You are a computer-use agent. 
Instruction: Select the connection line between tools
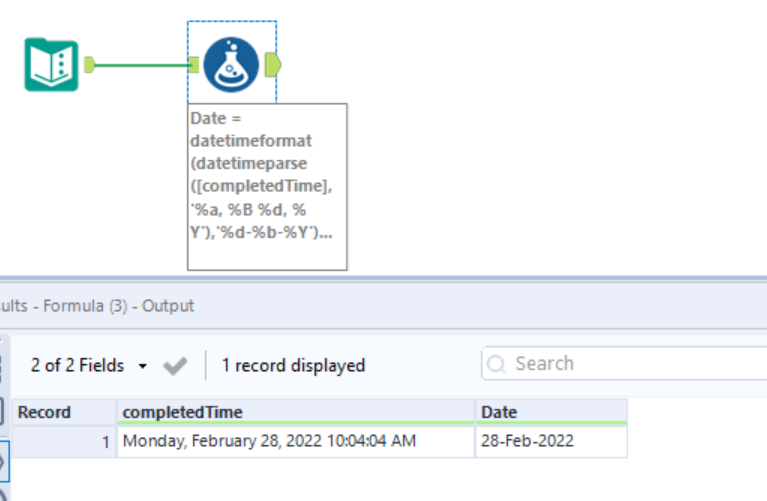pyautogui.click(x=140, y=65)
